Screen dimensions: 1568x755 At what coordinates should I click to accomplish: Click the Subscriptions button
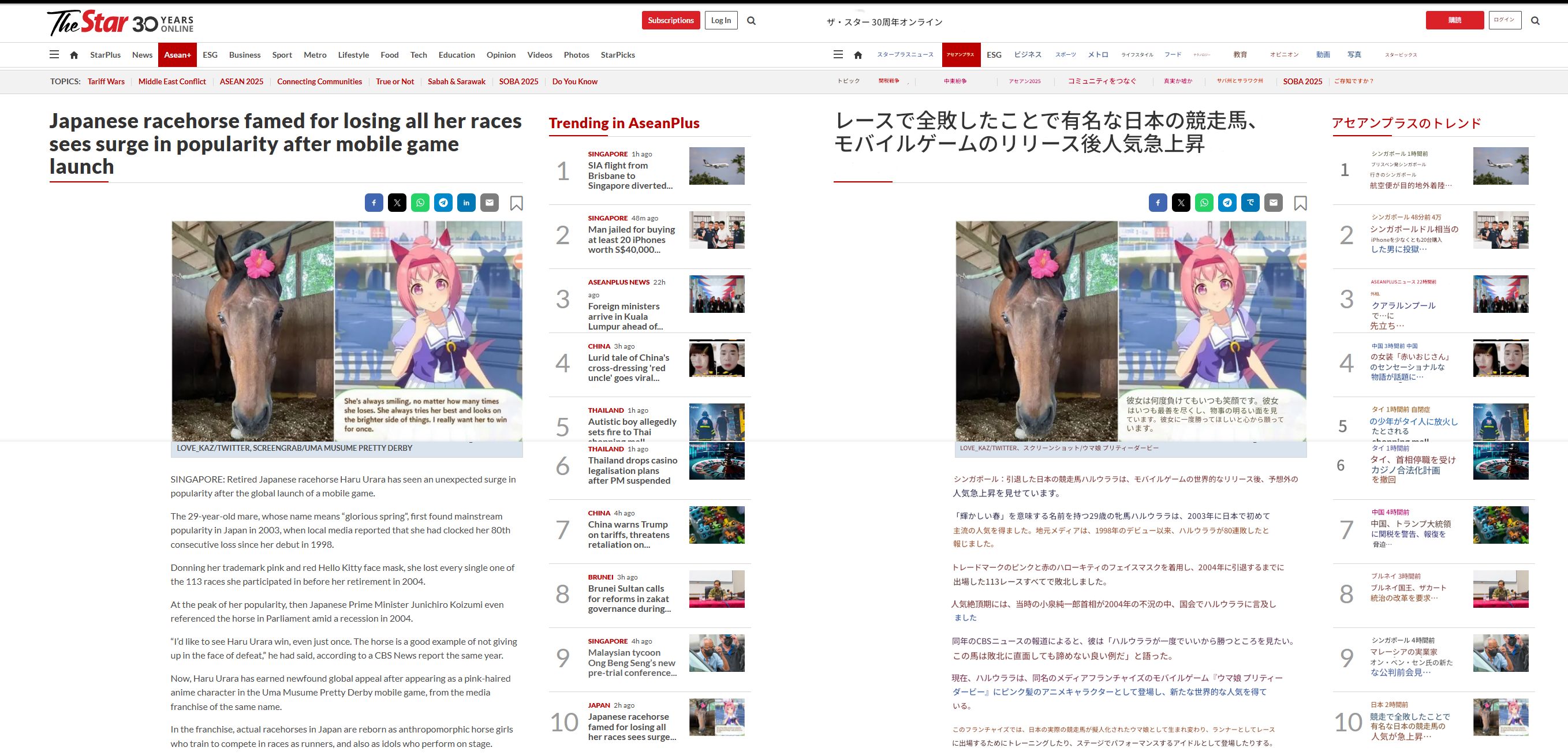(671, 20)
